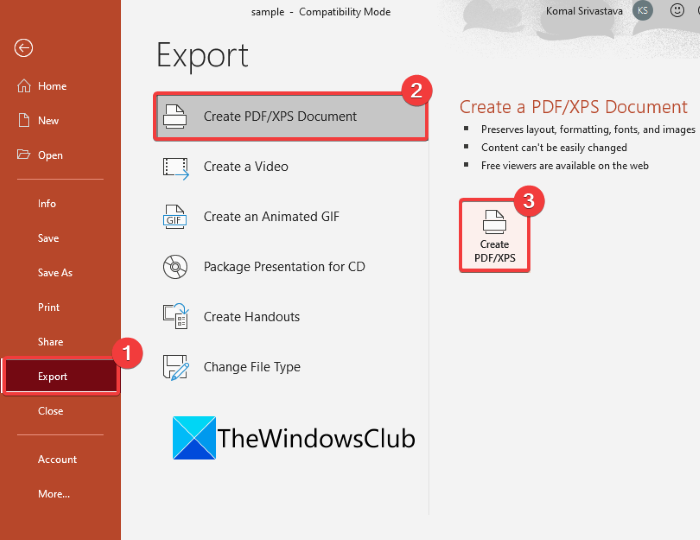Viewport: 700px width, 540px height.
Task: Click the filmstrip icon for Create a Video
Action: click(x=175, y=168)
